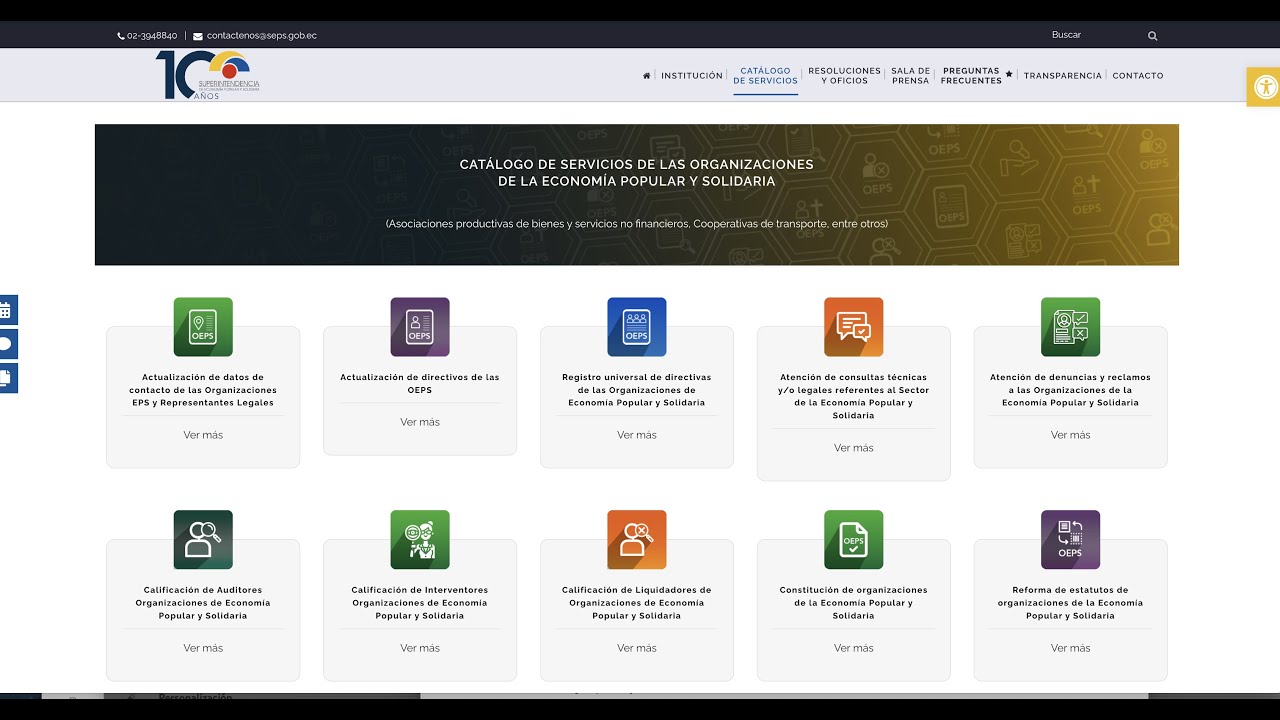Click title 'Reforma de estatutos de organizaciones'
This screenshot has height=720, width=1280.
(1070, 603)
